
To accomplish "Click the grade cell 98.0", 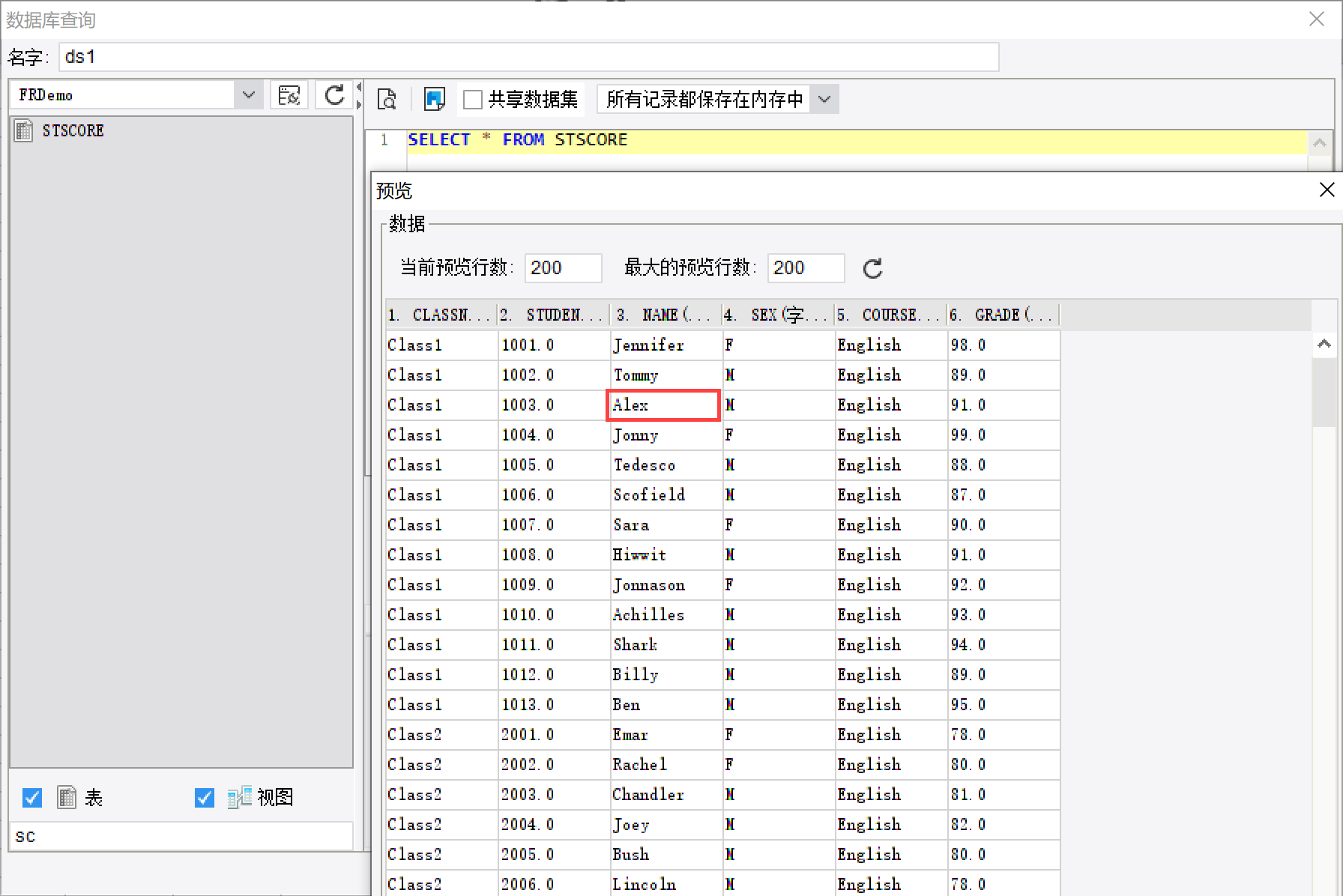I will point(1004,345).
